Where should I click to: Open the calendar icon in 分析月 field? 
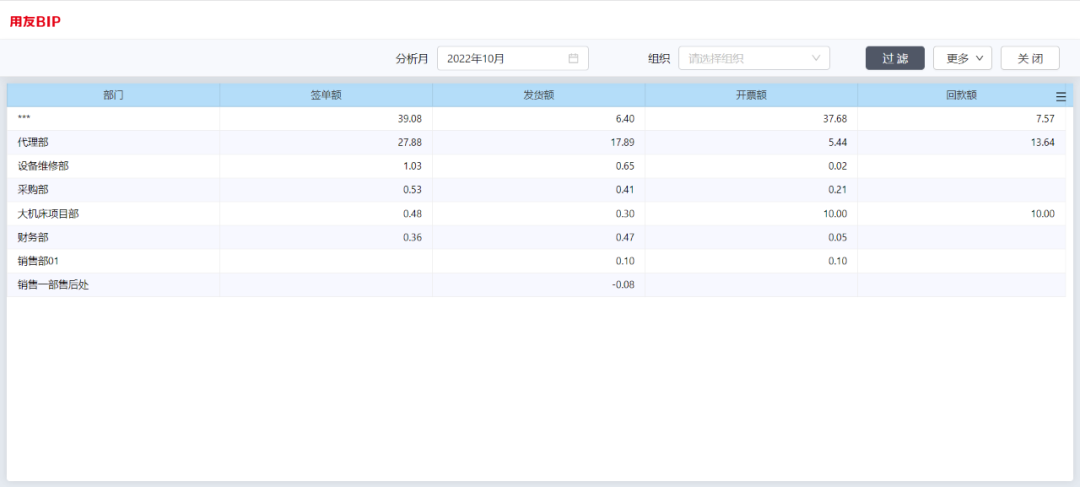(572, 59)
